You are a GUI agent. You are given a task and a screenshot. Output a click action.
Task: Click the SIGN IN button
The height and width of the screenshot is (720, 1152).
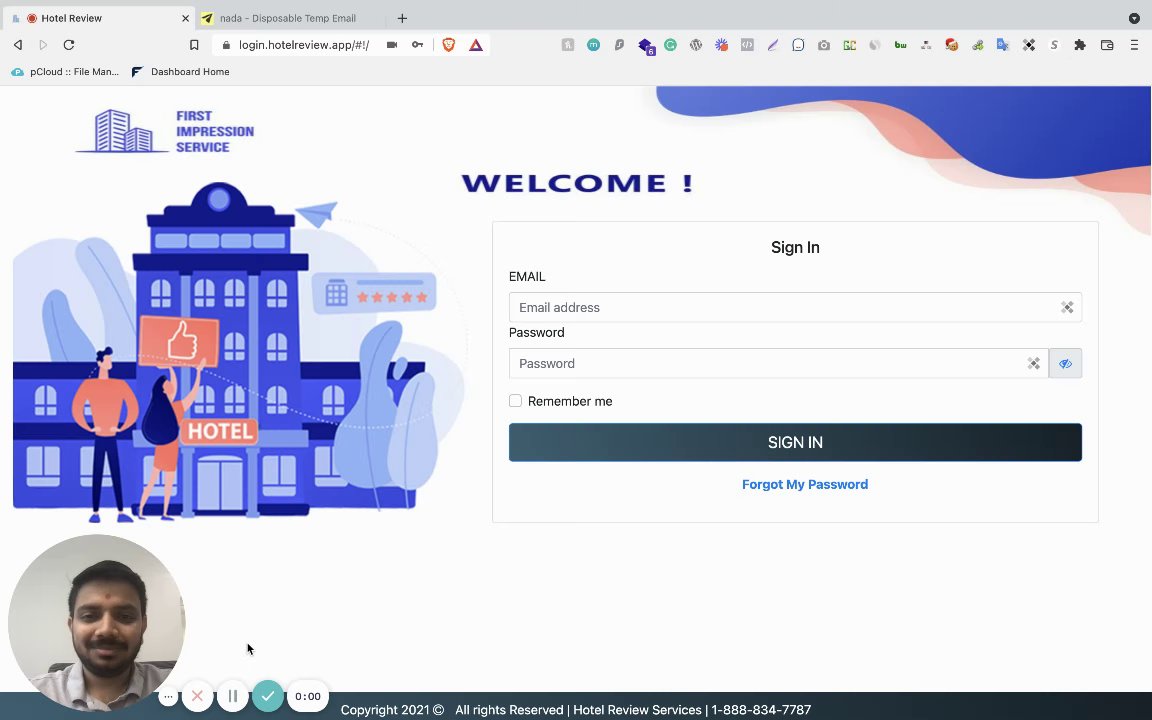795,442
